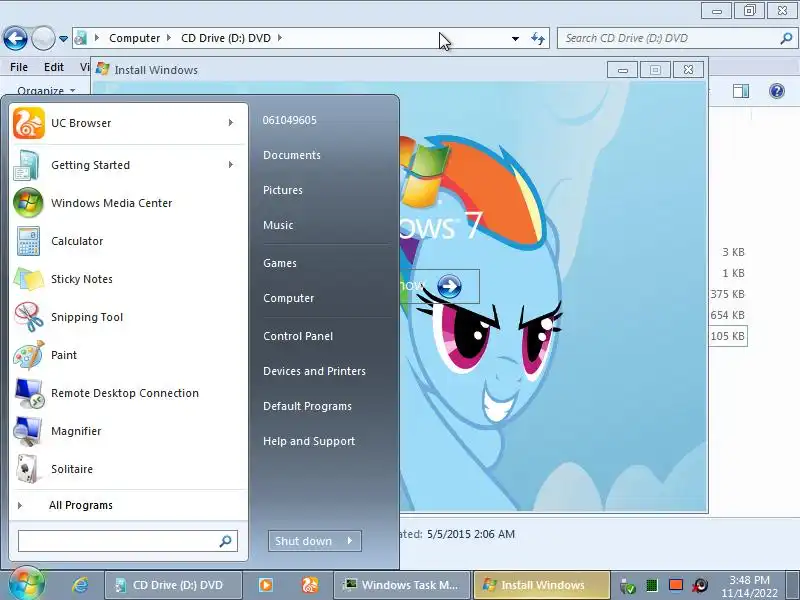Open Control Panel from the Start menu
Viewport: 800px width, 600px height.
pos(298,336)
